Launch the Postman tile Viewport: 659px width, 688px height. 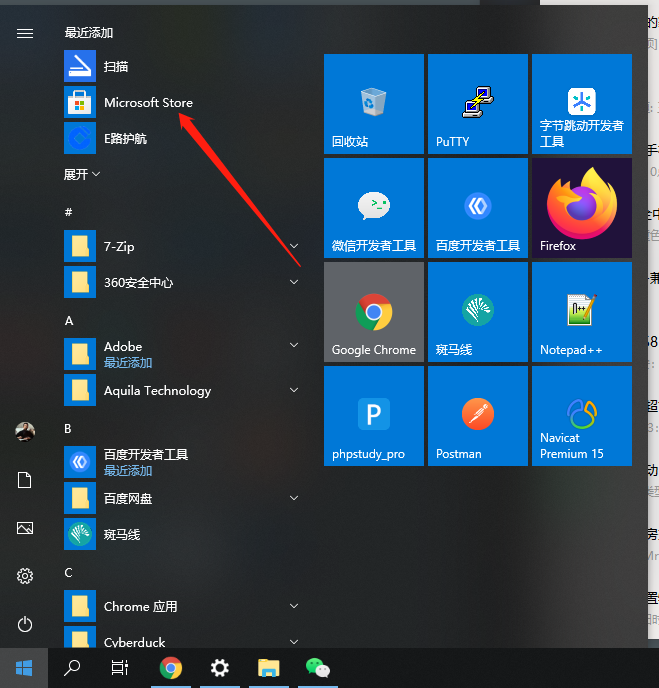point(478,416)
